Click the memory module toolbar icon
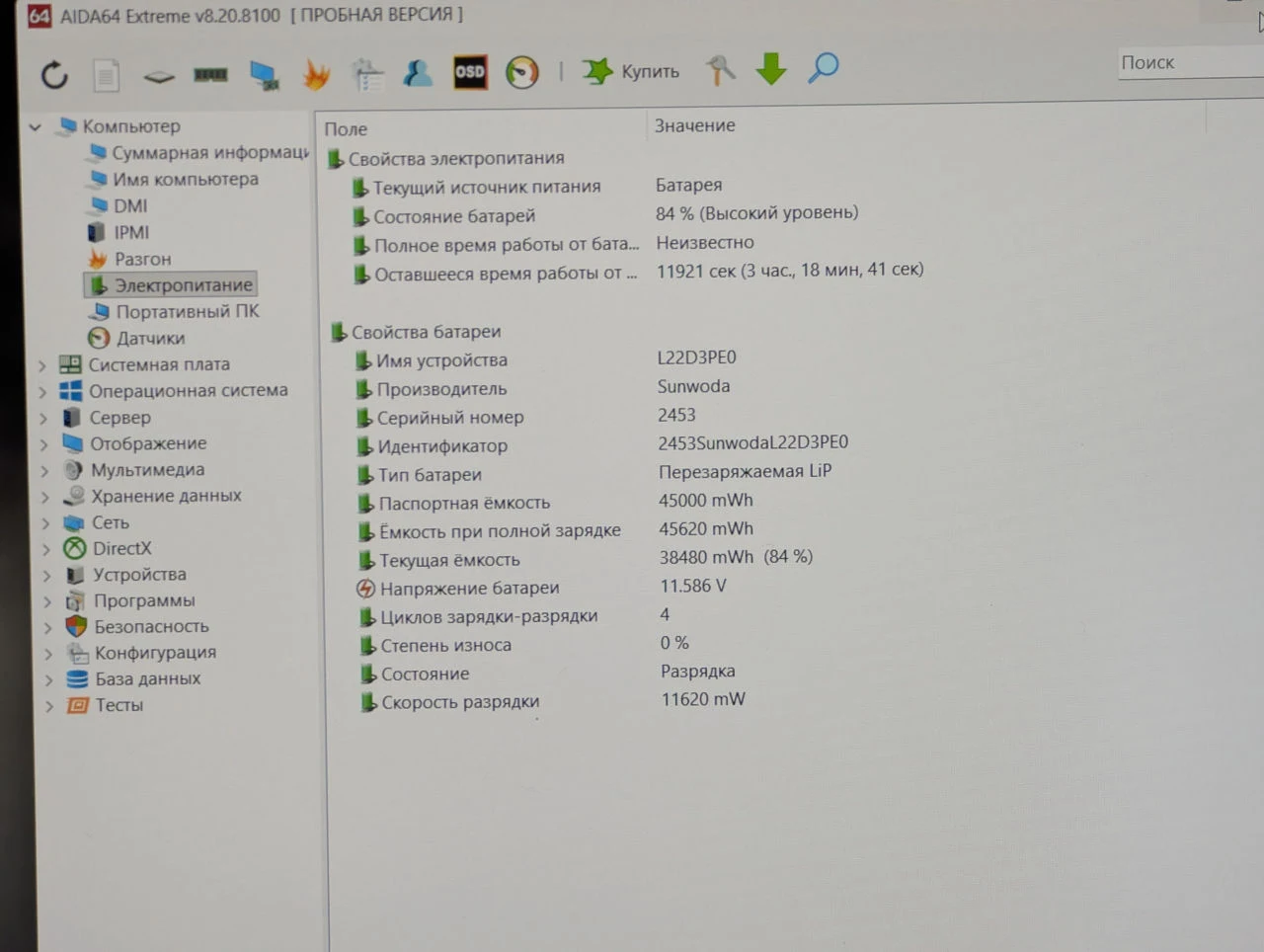1264x952 pixels. (x=210, y=74)
